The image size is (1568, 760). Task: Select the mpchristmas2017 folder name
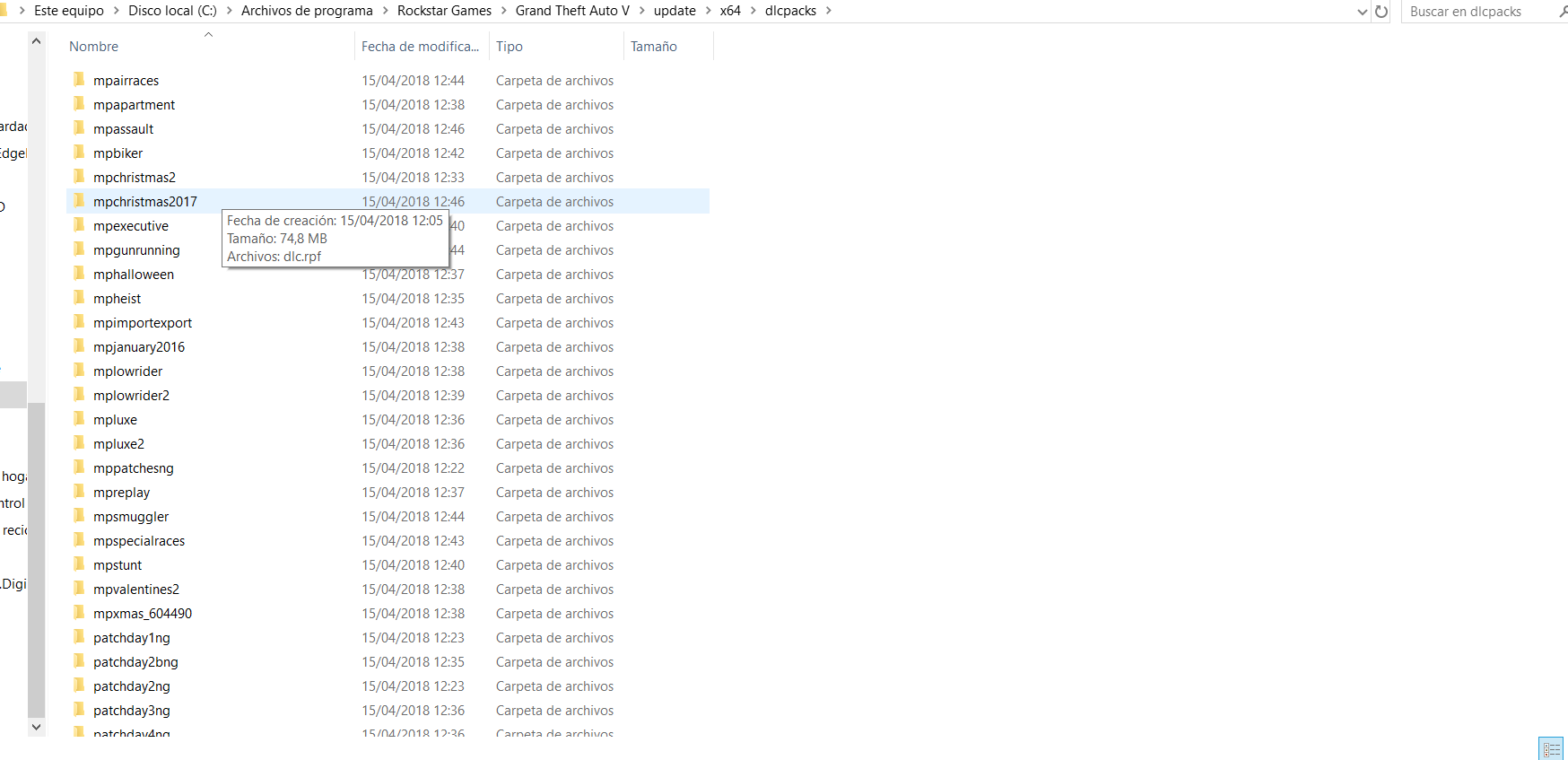pos(145,202)
